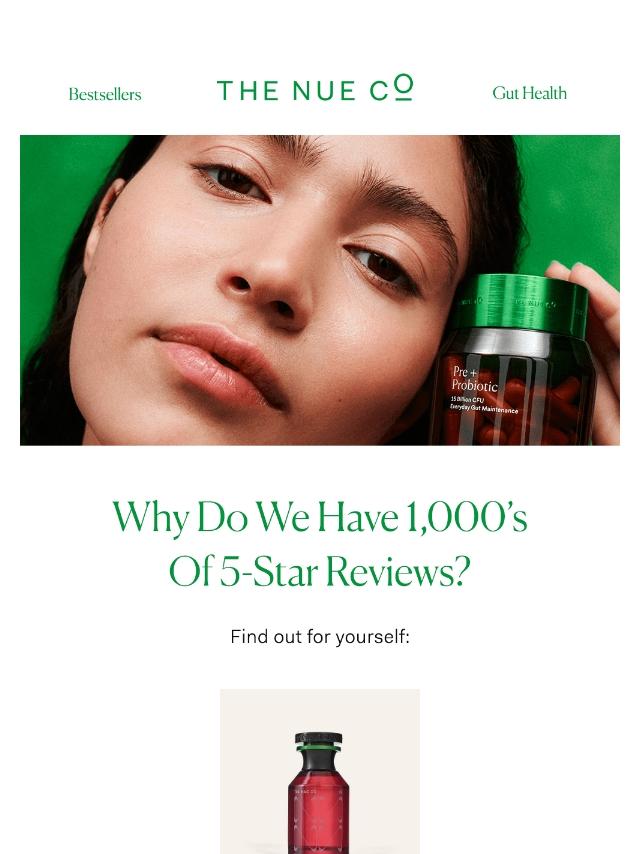Go to the Gut Health page
The image size is (640, 854).
point(529,93)
